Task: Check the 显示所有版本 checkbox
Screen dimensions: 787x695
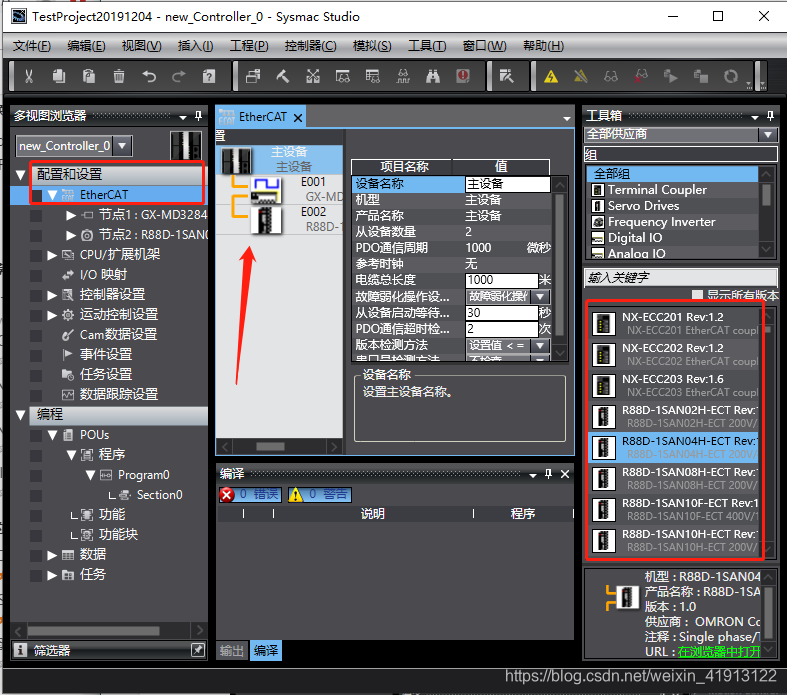Action: click(697, 295)
